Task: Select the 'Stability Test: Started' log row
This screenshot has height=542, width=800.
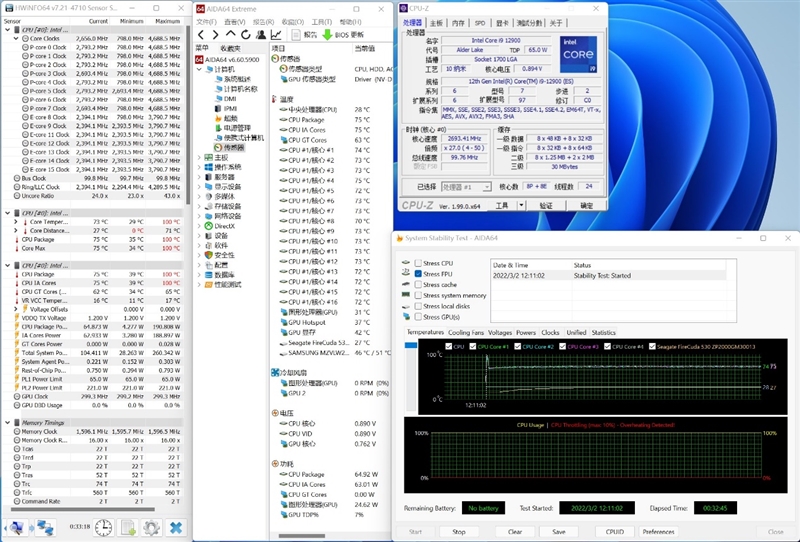Action: (608, 275)
